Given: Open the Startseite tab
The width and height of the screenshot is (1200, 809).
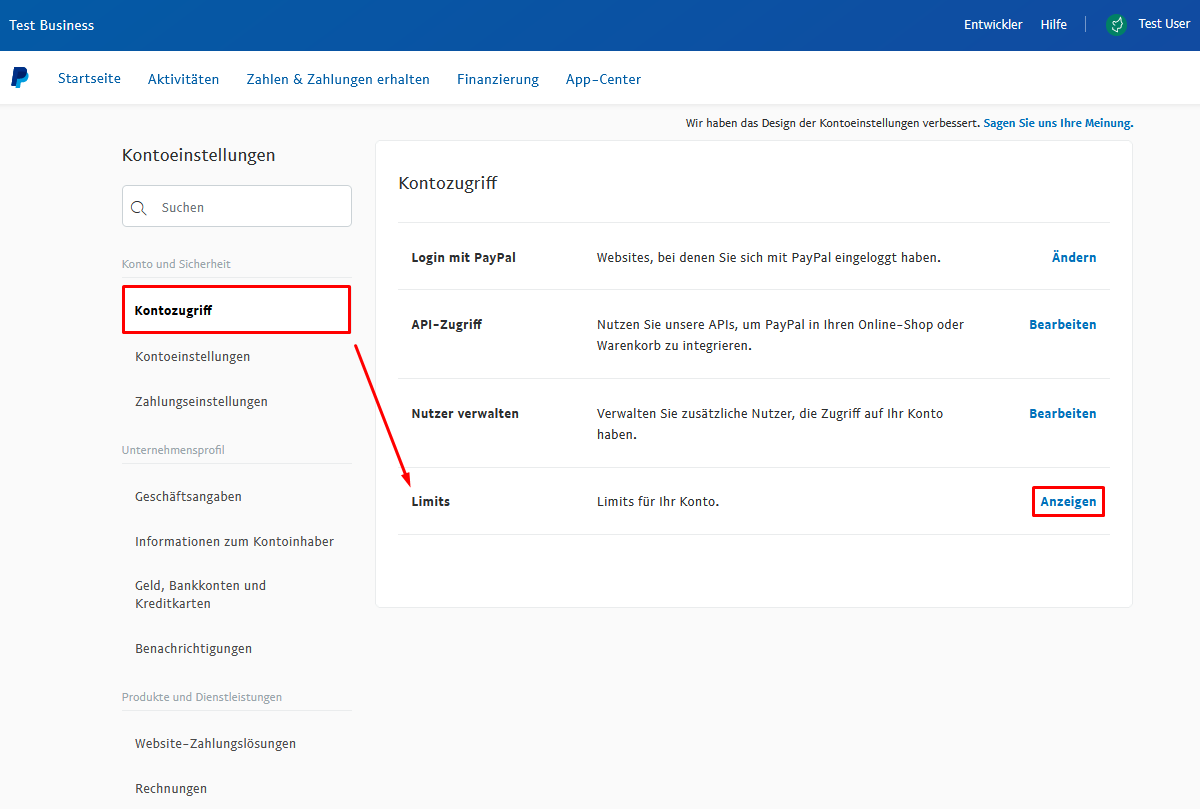Looking at the screenshot, I should click(x=89, y=79).
